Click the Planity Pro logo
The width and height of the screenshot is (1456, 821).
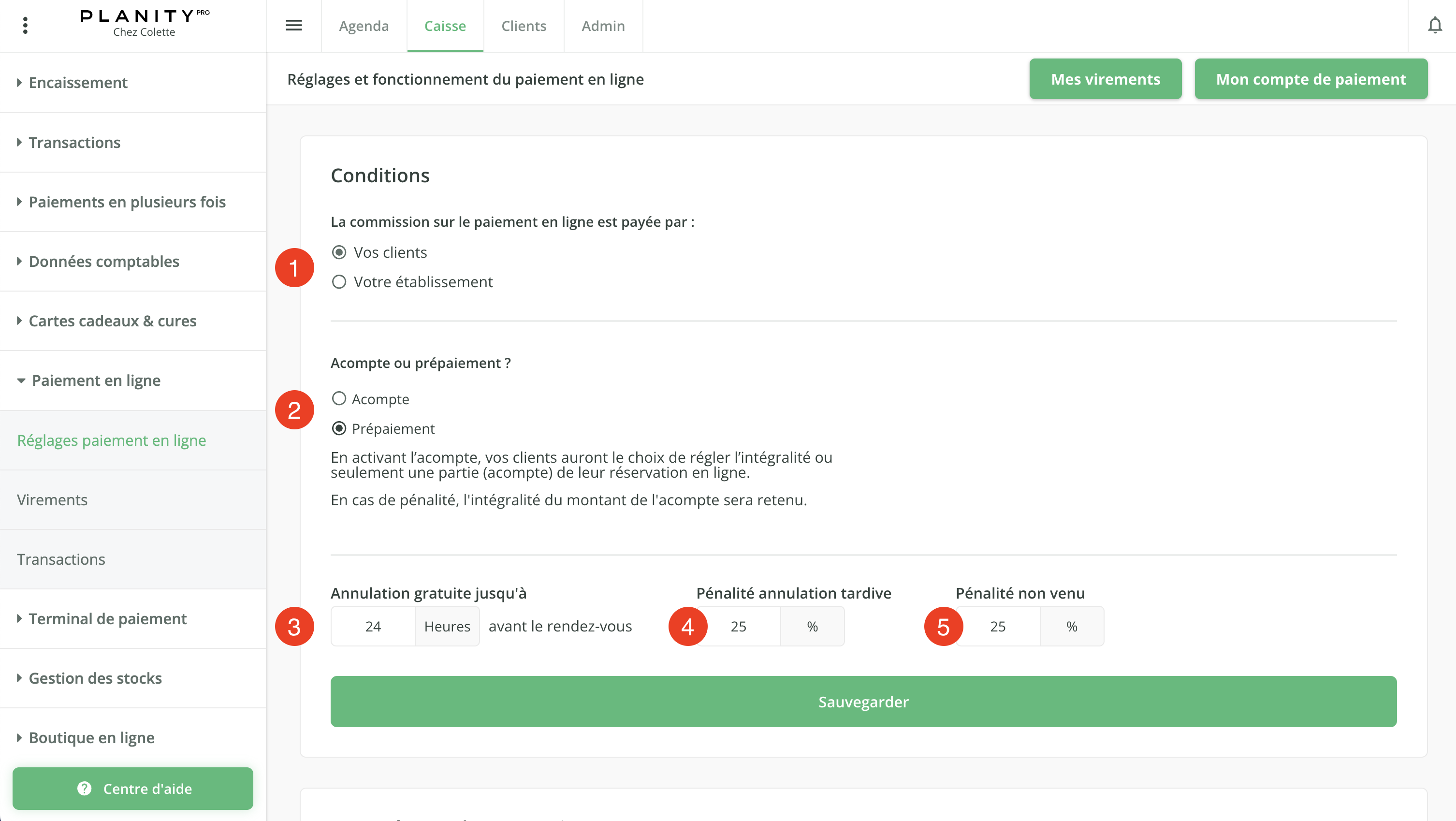pos(144,23)
